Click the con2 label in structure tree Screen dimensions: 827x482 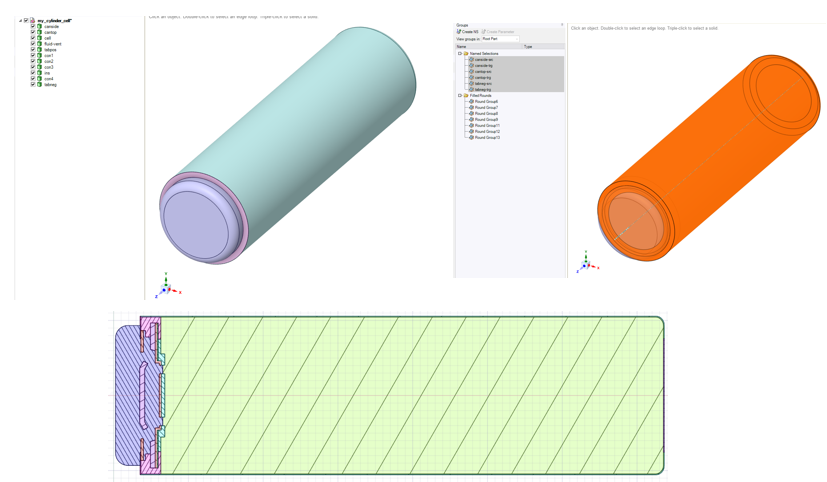(x=49, y=61)
